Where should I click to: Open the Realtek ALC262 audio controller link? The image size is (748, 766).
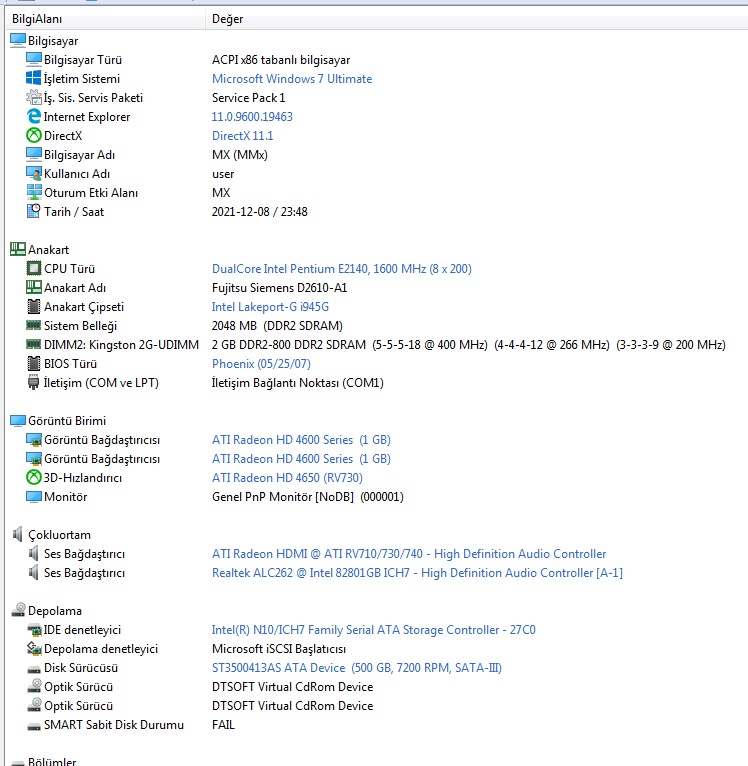[x=417, y=573]
